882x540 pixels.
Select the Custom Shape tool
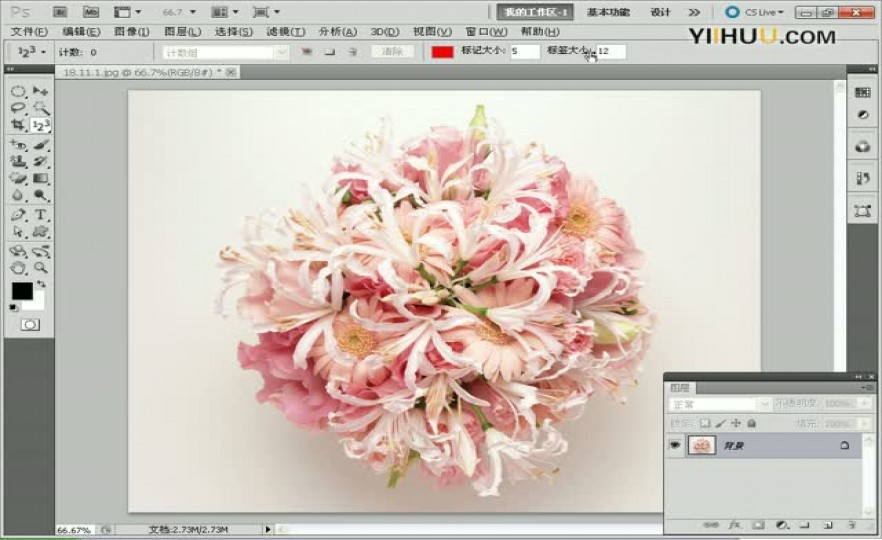coord(40,232)
